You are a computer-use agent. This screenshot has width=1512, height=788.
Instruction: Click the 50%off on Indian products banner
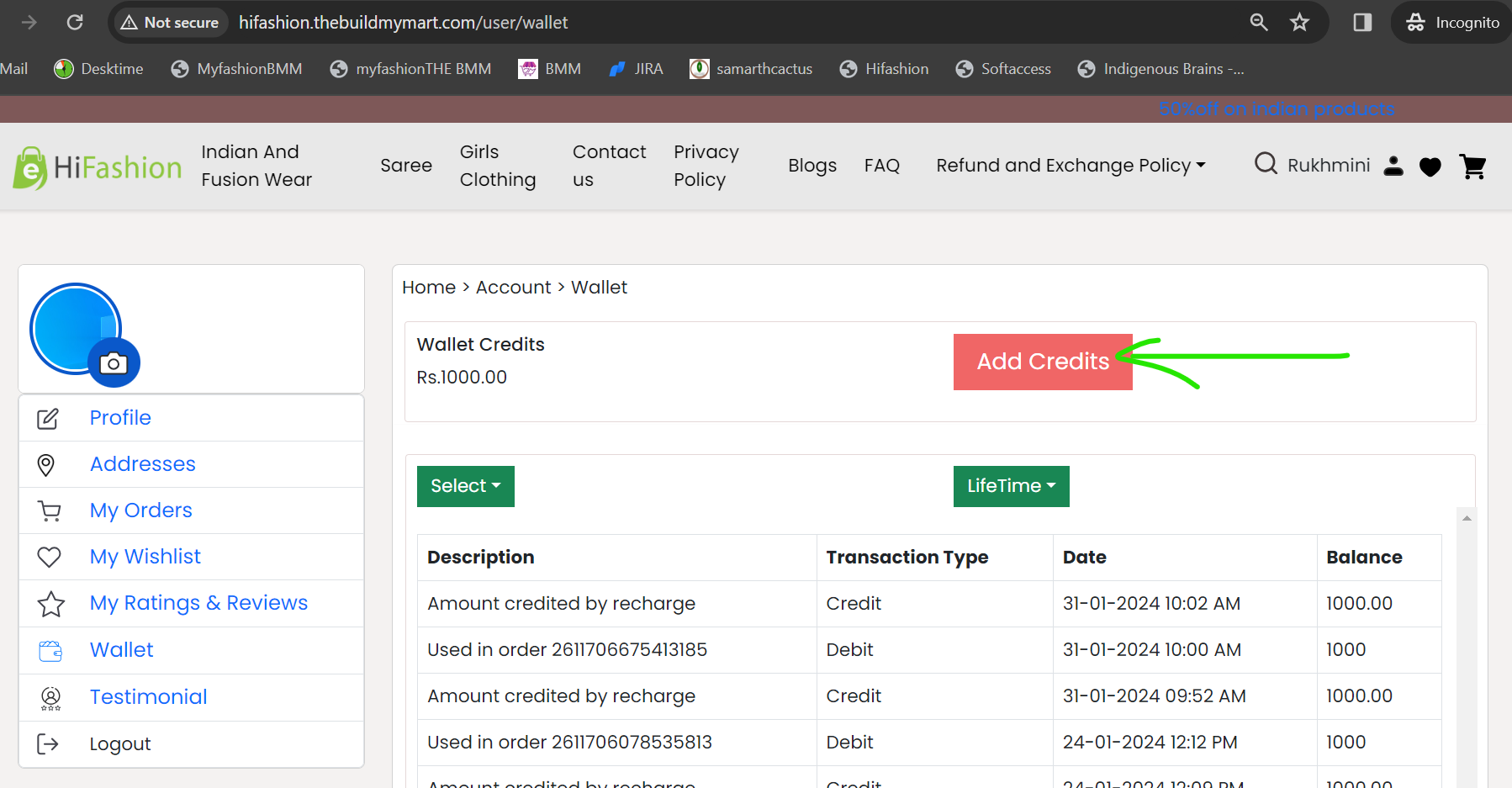point(1277,109)
